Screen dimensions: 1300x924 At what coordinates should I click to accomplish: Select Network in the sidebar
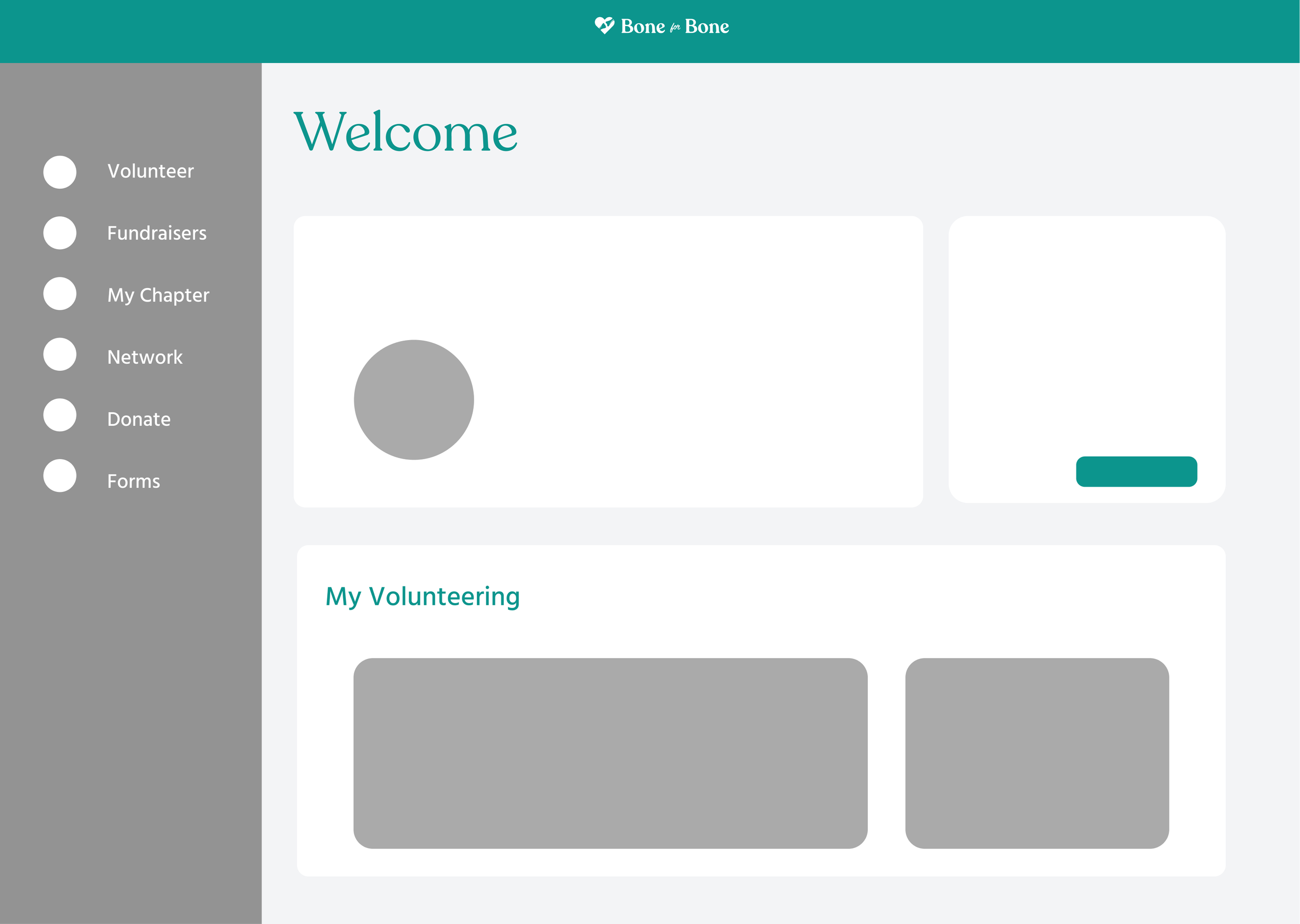coord(145,357)
